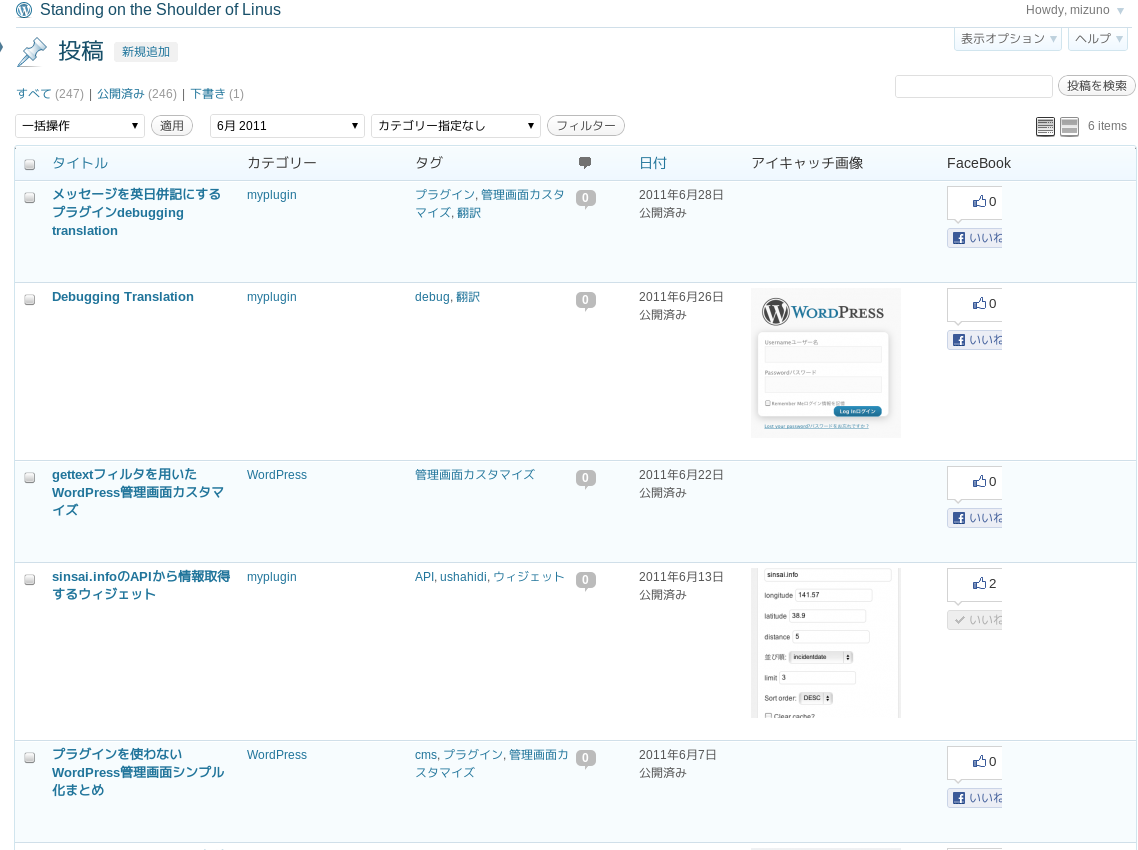Check the メッセージを英日併記にする post checkbox
The image size is (1138, 850).
(30, 197)
